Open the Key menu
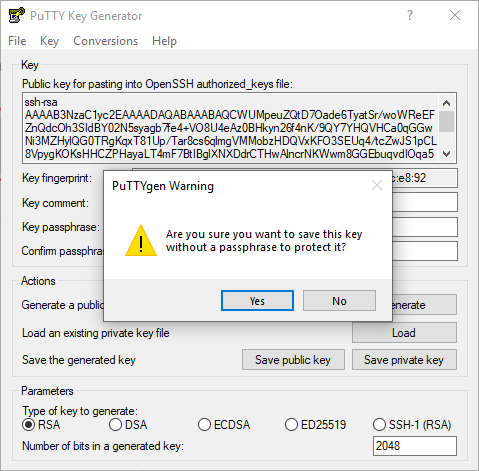Image resolution: width=479 pixels, height=471 pixels. coord(49,41)
